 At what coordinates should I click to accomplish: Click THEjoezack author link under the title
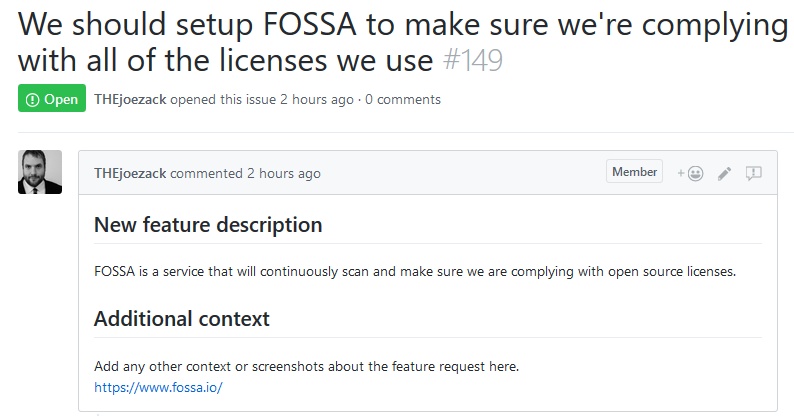pos(130,99)
